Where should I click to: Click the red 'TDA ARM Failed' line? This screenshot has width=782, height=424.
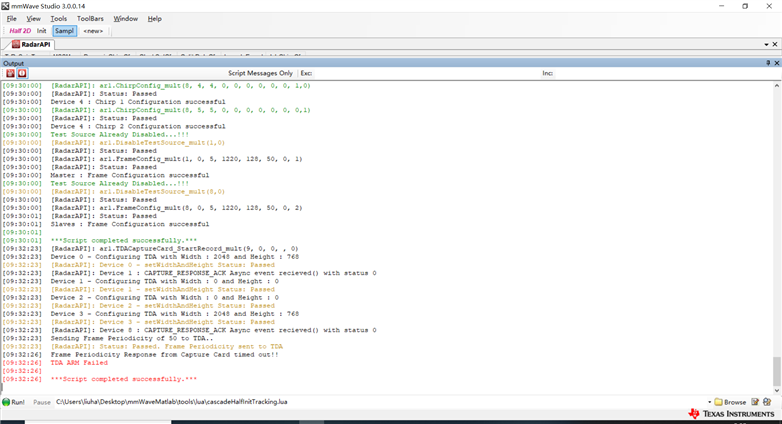(x=79, y=363)
